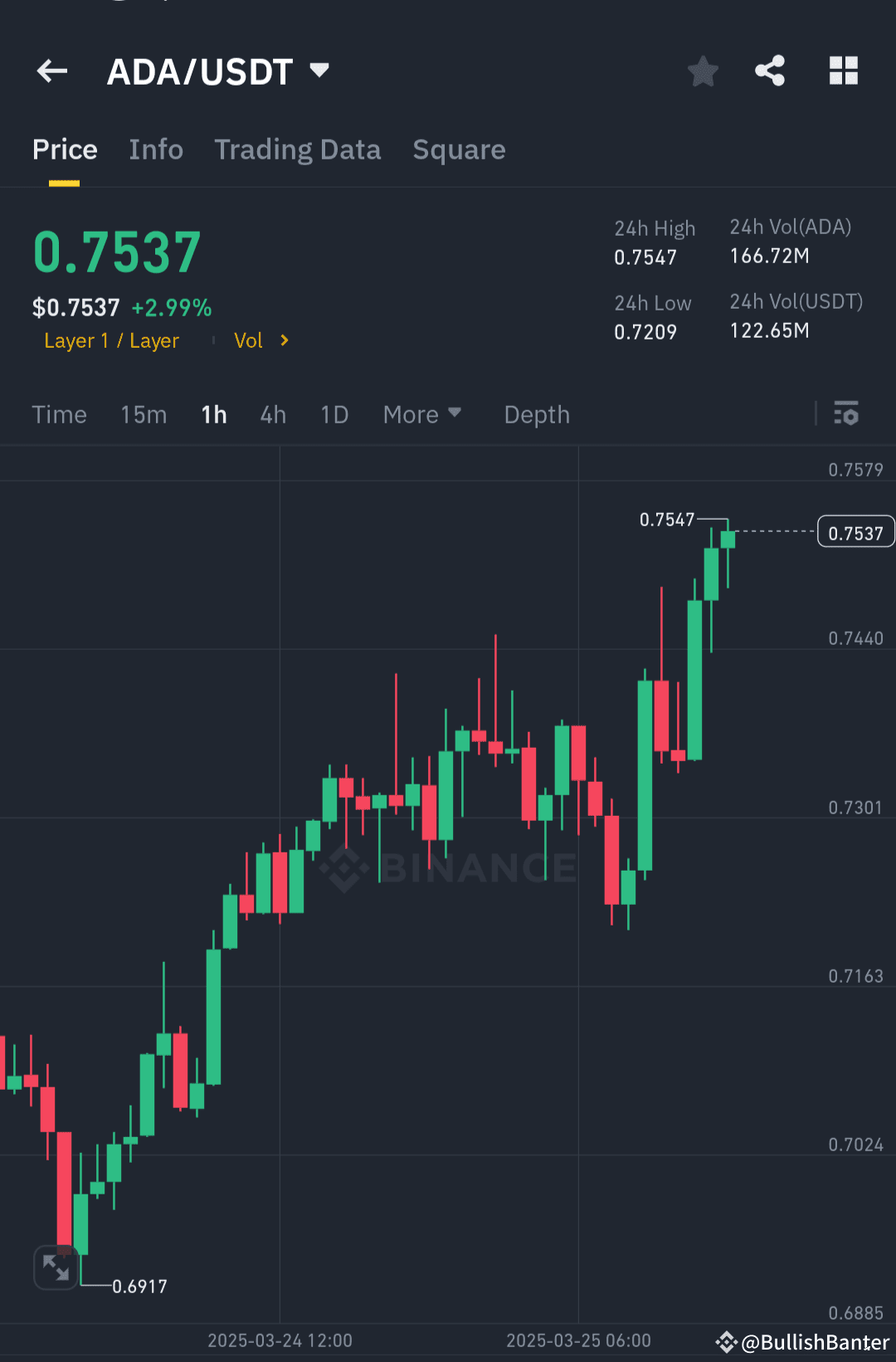Image resolution: width=896 pixels, height=1362 pixels.
Task: Open the Depth view
Action: click(536, 414)
